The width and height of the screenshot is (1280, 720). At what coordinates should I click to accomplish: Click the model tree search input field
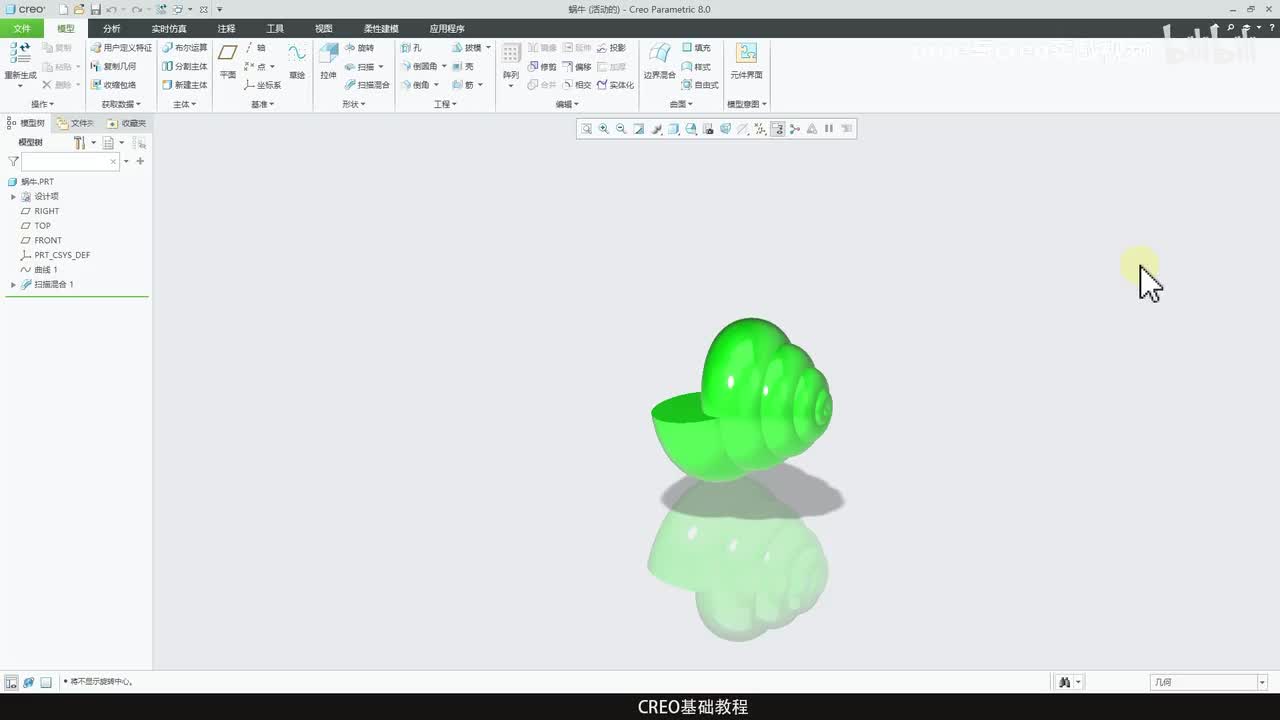[x=70, y=161]
